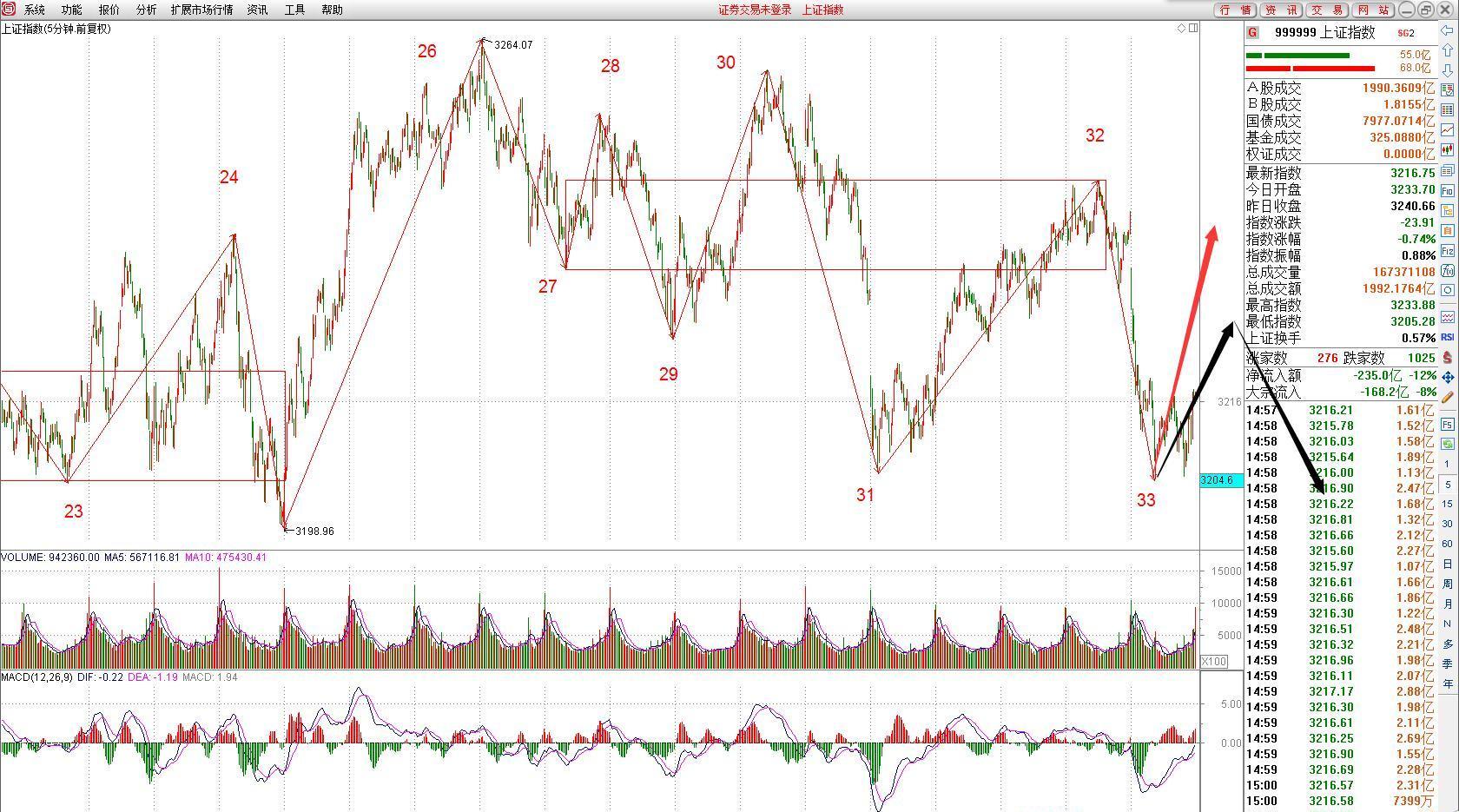This screenshot has width=1459, height=812.
Task: Open the 扩展市场行情 menu
Action: coord(201,10)
